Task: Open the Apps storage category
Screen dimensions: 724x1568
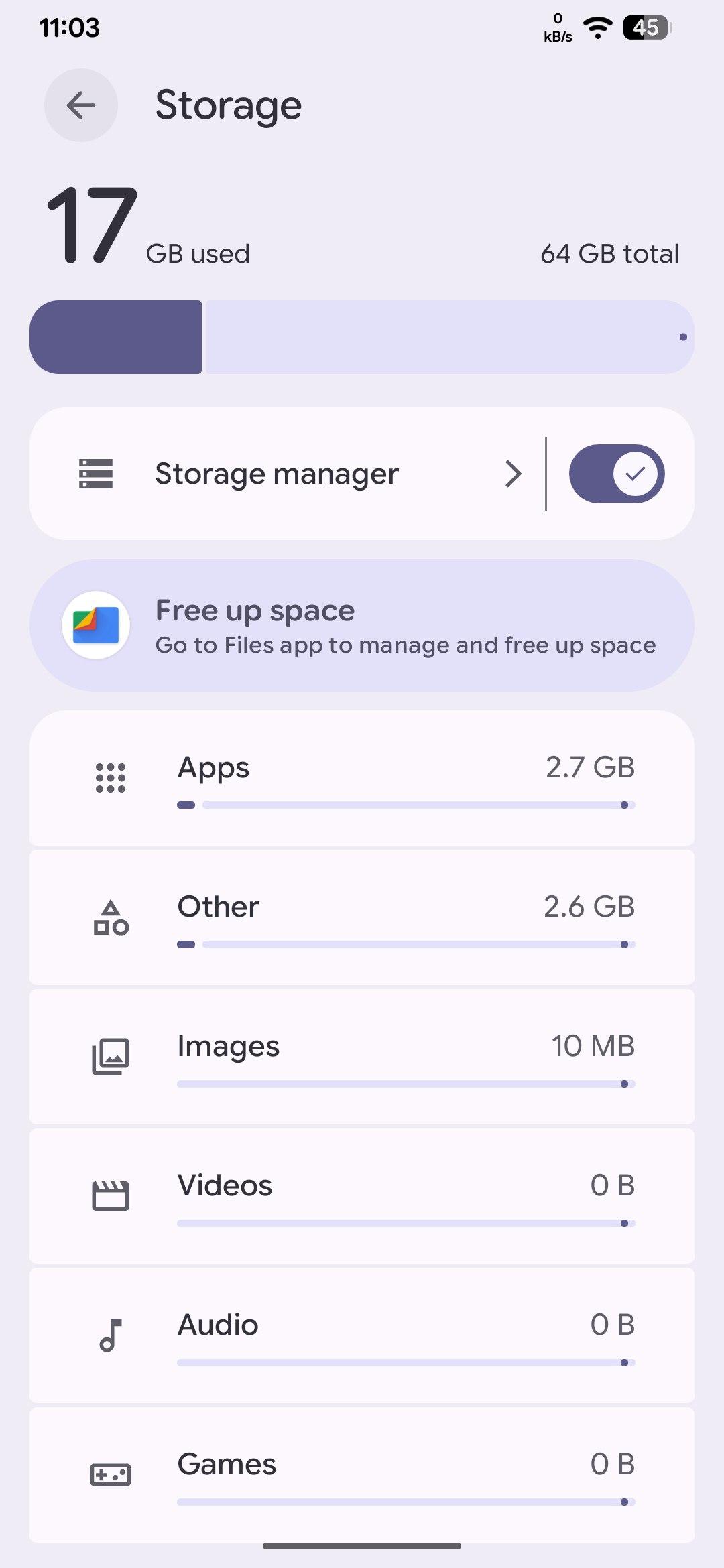Action: (213, 767)
